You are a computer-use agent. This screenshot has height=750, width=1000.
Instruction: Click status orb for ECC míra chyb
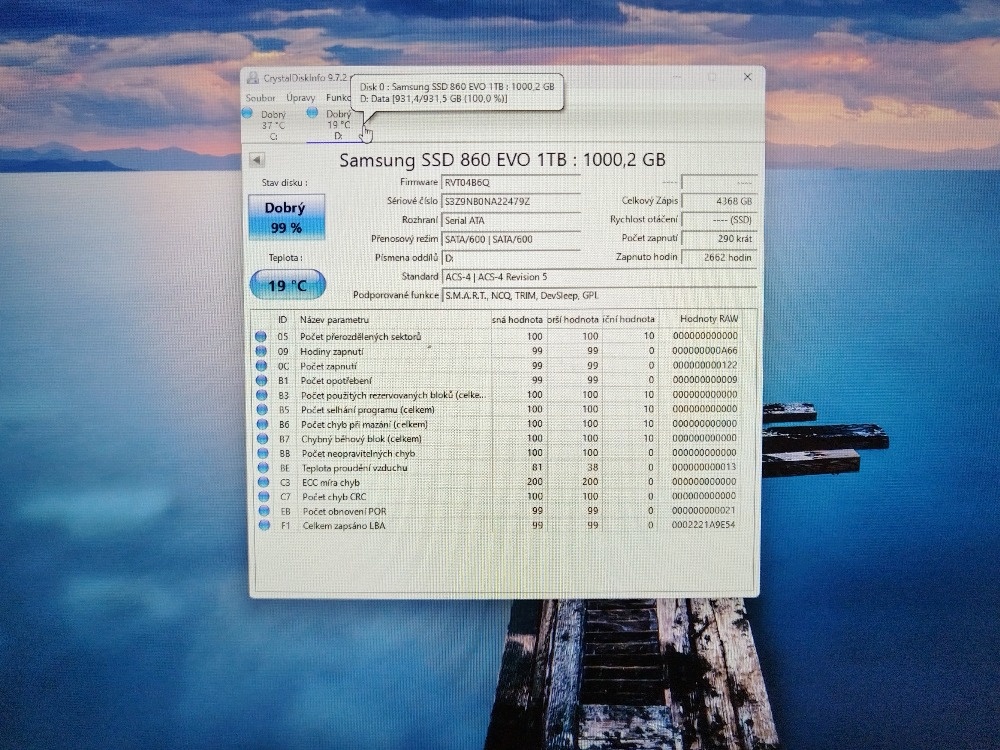[262, 482]
